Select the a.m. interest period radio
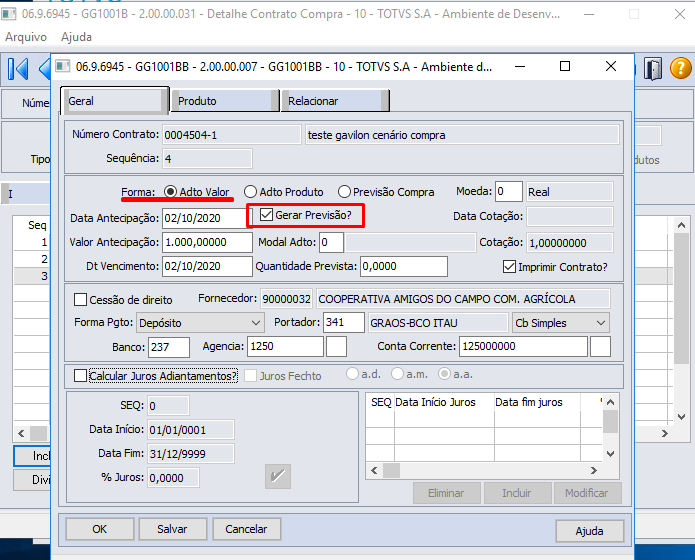Screen dimensions: 695x560 [x=397, y=374]
